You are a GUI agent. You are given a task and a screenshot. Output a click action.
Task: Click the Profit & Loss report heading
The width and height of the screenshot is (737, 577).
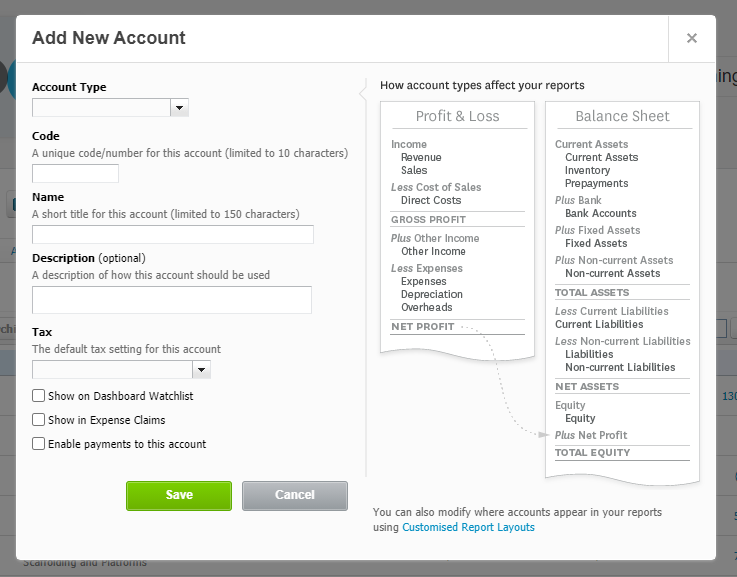coord(457,116)
